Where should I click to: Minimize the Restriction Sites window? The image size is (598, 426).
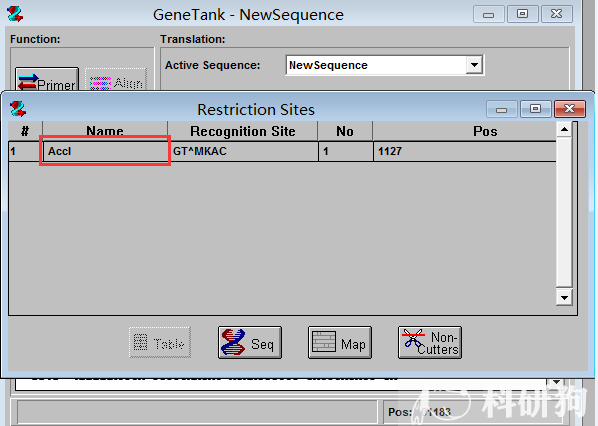tap(502, 109)
